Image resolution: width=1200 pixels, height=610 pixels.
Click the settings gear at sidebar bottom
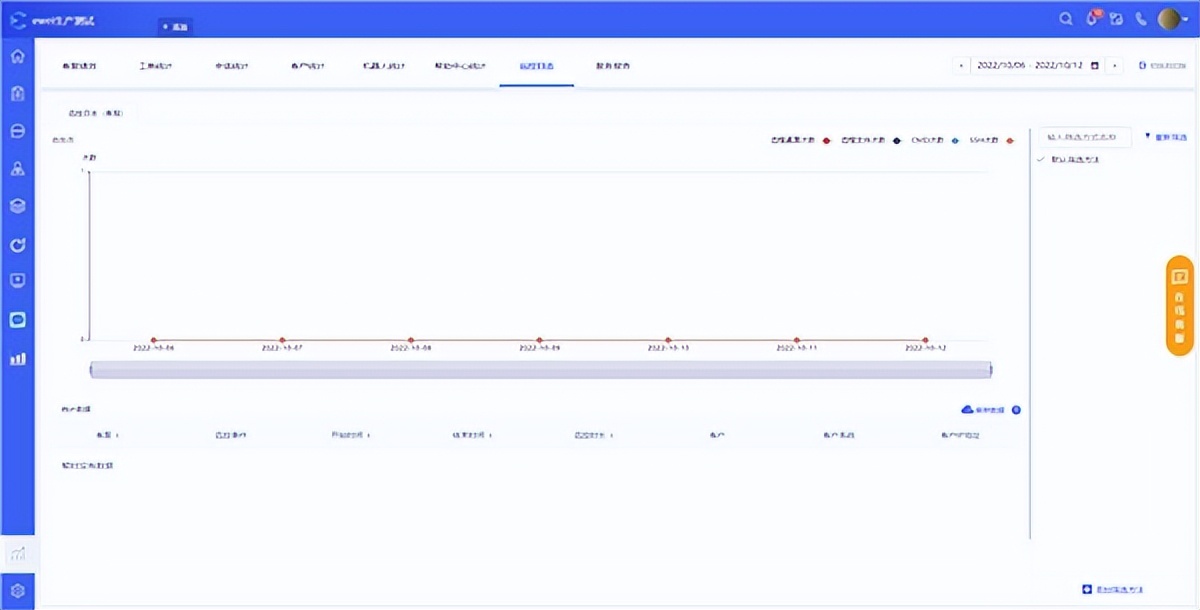[17, 590]
